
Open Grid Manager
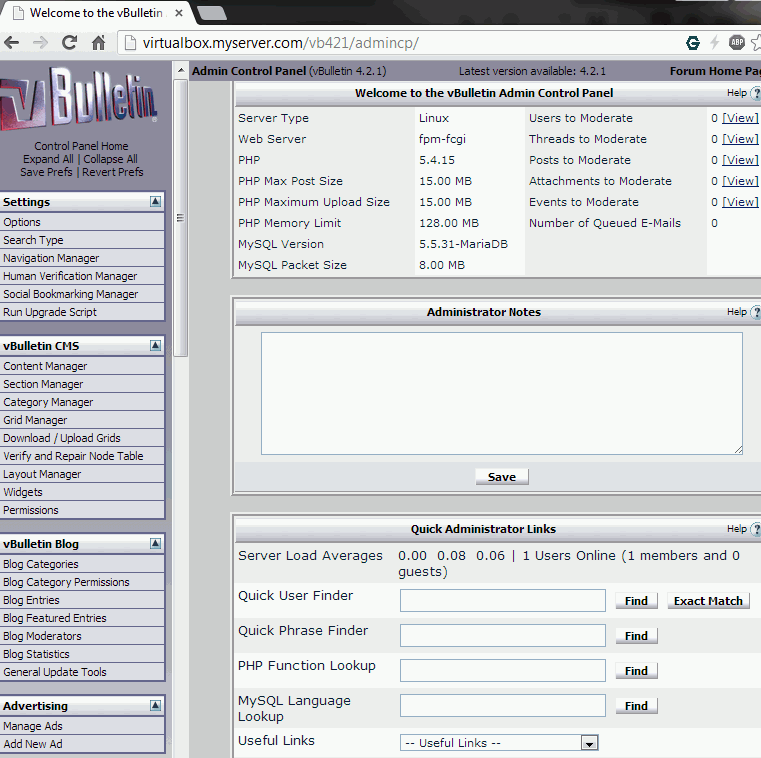tap(82, 420)
